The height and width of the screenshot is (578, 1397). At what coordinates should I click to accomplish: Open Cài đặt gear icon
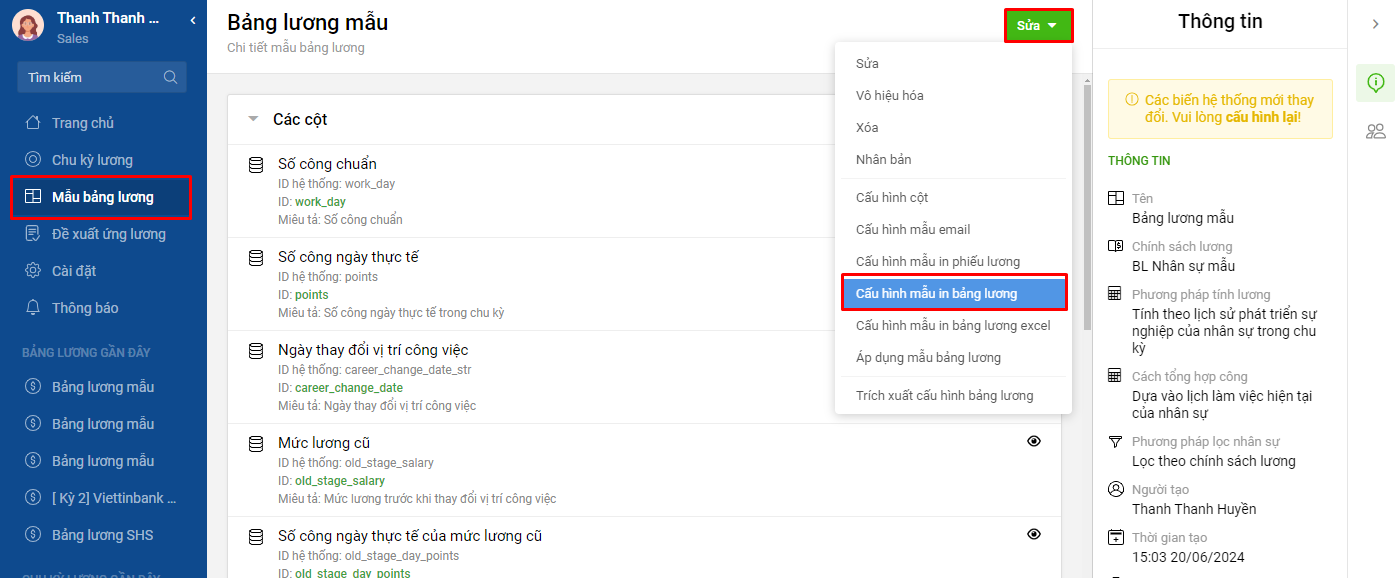click(33, 271)
